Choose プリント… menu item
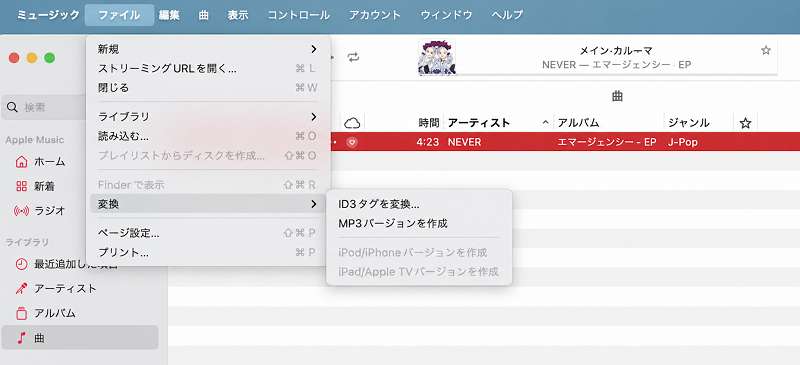800x365 pixels. tap(208, 253)
